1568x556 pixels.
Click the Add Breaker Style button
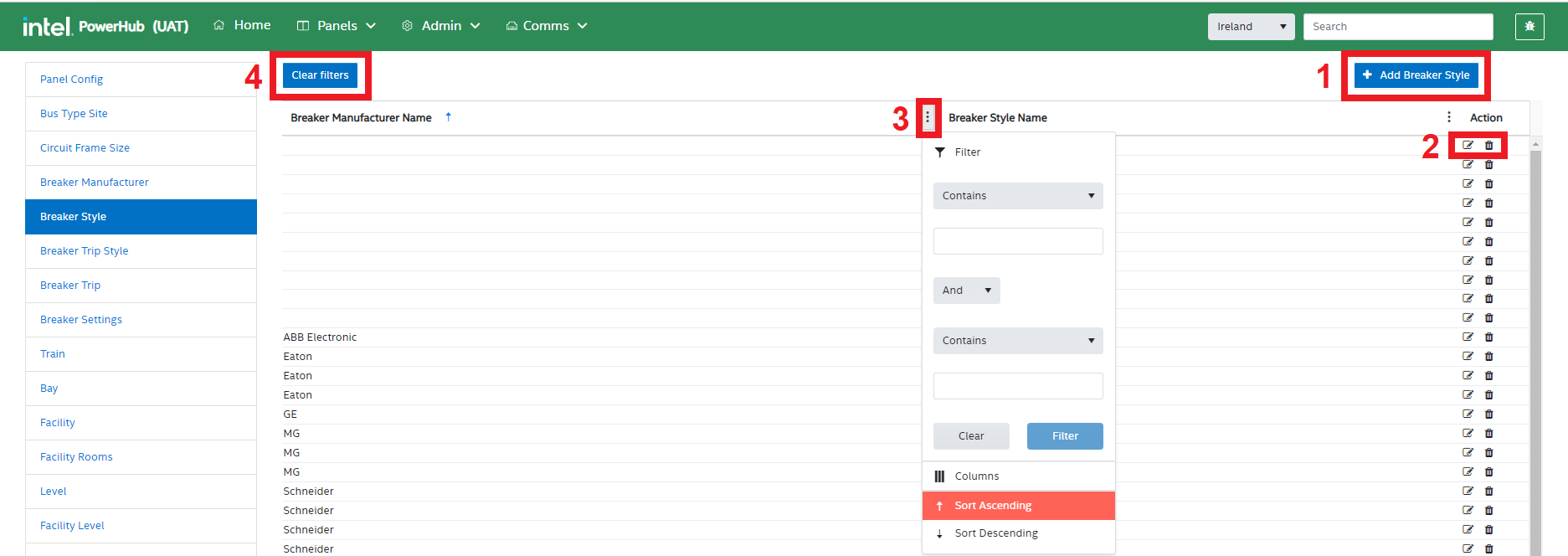coord(1416,75)
